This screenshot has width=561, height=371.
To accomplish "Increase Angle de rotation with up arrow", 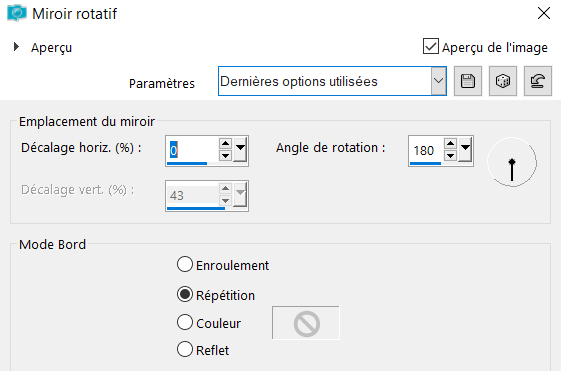I will 450,144.
